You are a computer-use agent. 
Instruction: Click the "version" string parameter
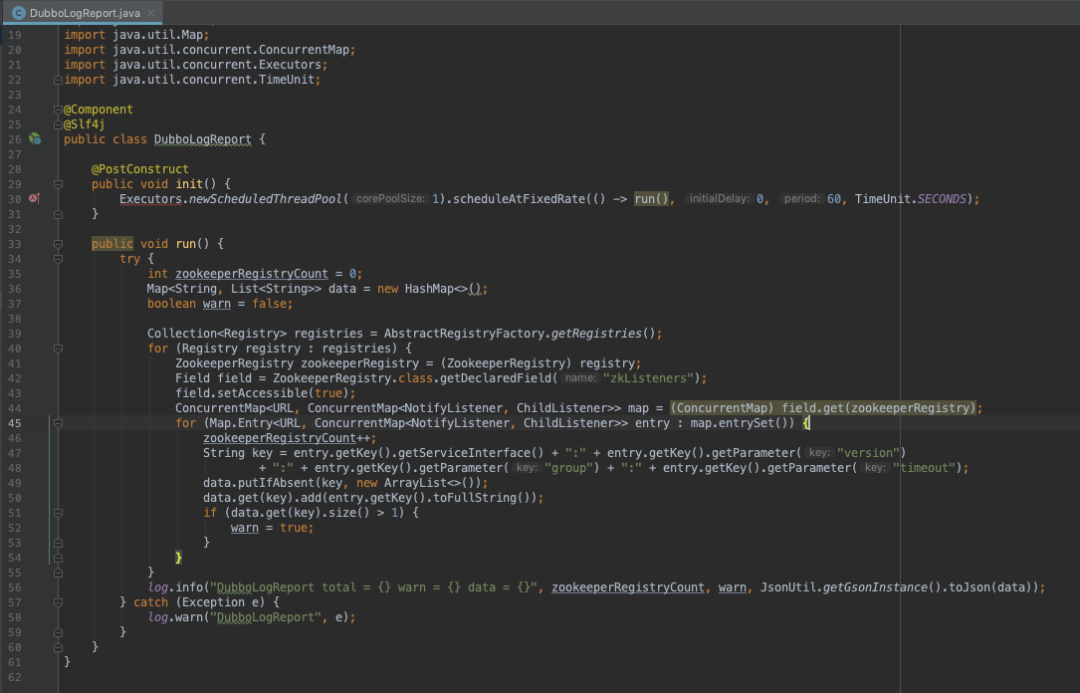pos(869,453)
